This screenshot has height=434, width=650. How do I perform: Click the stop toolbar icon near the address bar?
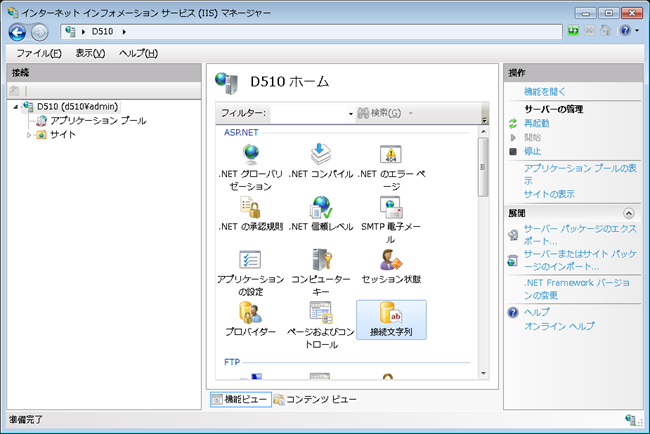point(589,31)
